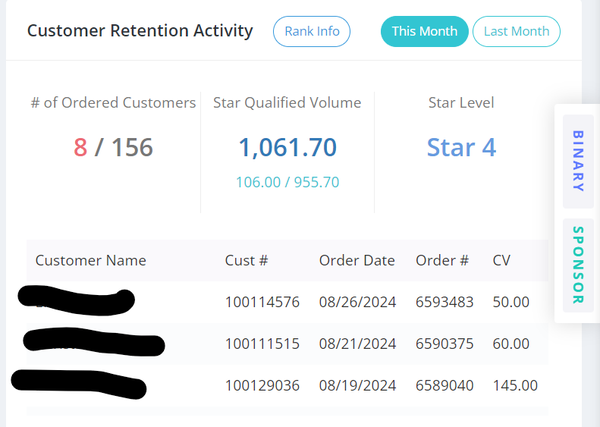Open order number 6589040
Image resolution: width=600 pixels, height=427 pixels.
pos(444,385)
